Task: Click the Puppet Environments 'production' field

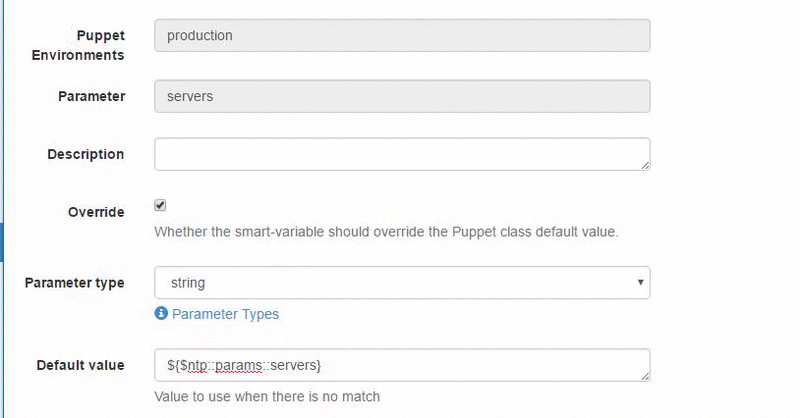Action: (402, 35)
